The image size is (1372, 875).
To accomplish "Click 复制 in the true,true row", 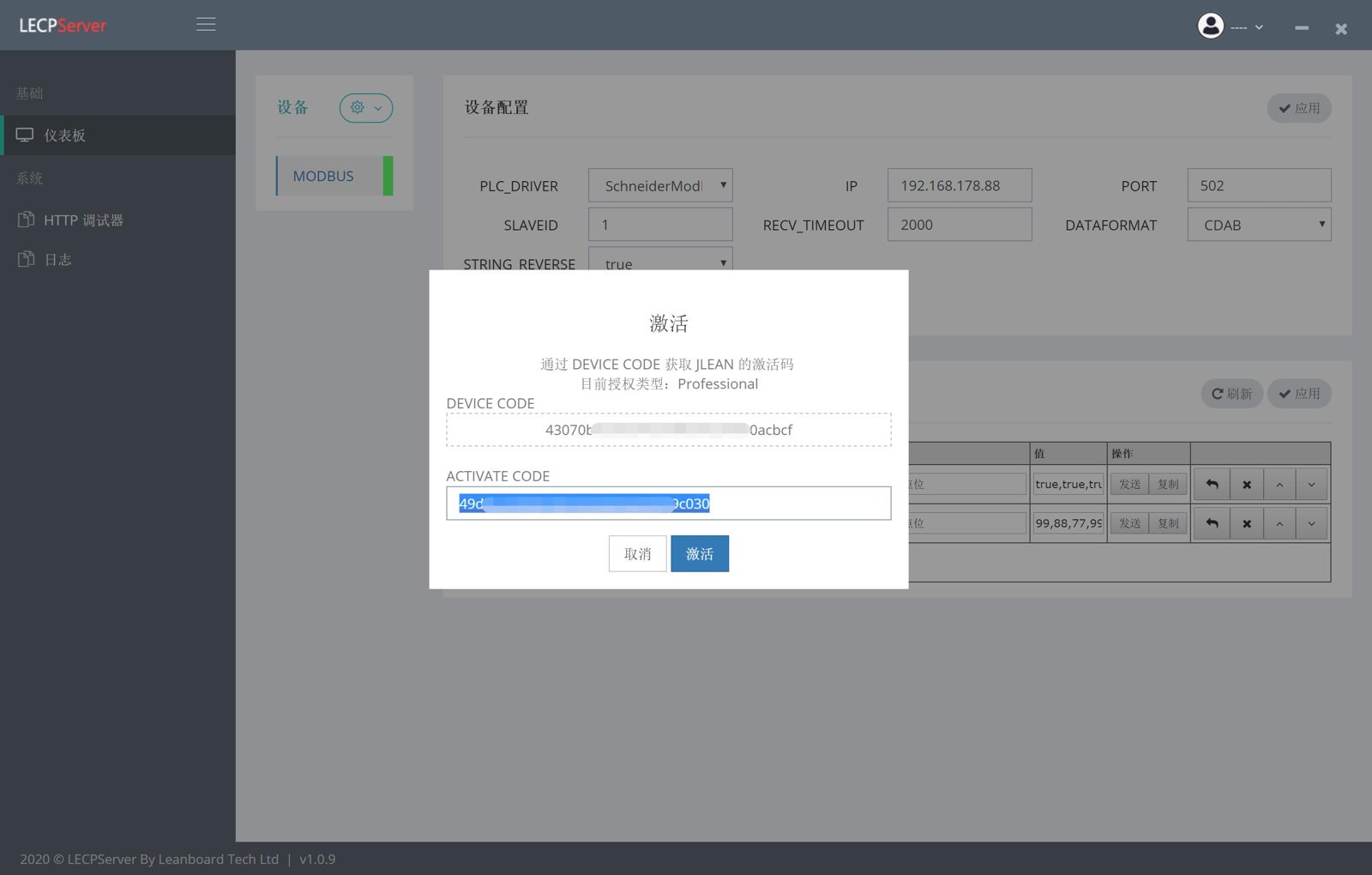I will coord(1168,485).
